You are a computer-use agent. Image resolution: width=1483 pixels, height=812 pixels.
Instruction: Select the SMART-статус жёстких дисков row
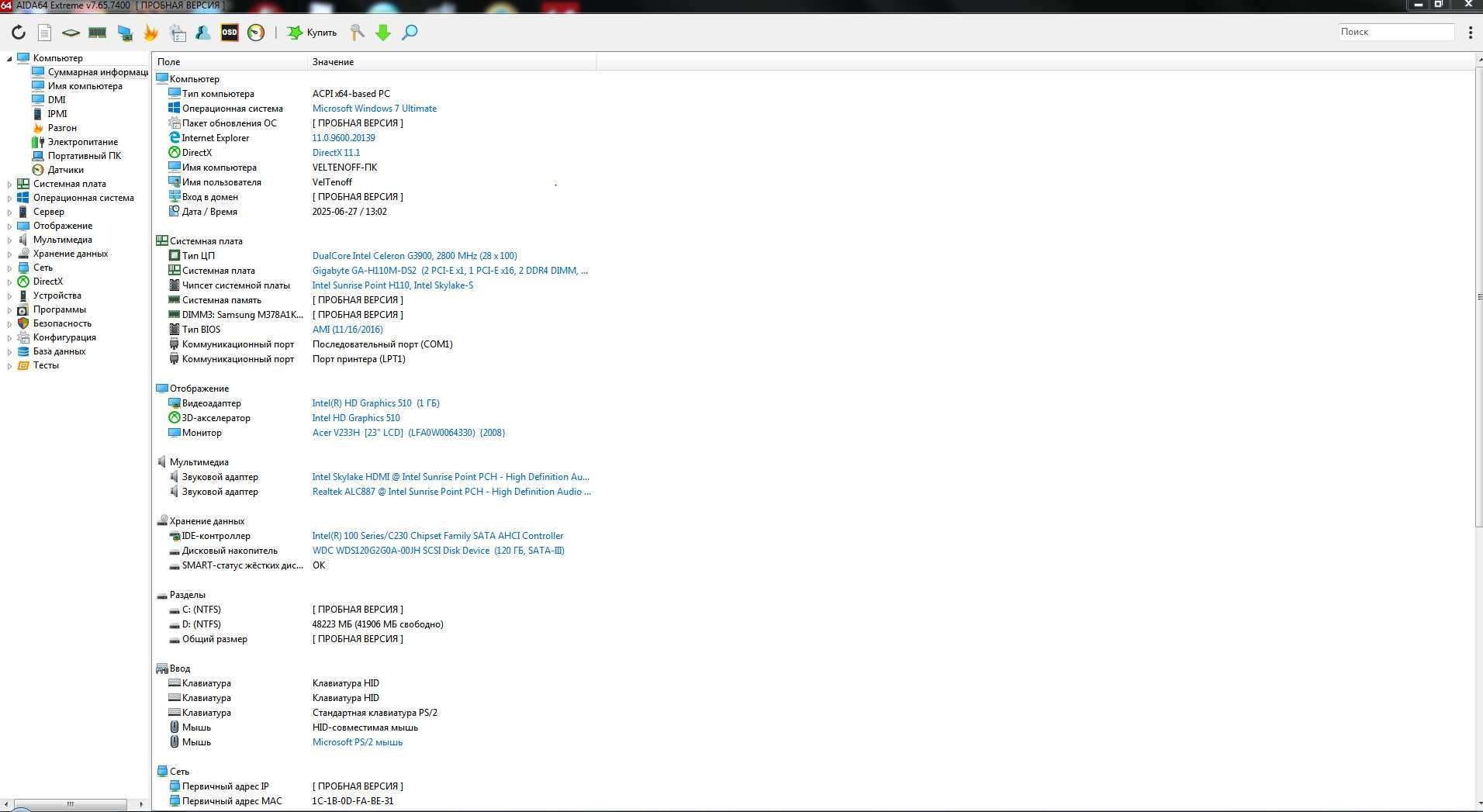coord(375,565)
